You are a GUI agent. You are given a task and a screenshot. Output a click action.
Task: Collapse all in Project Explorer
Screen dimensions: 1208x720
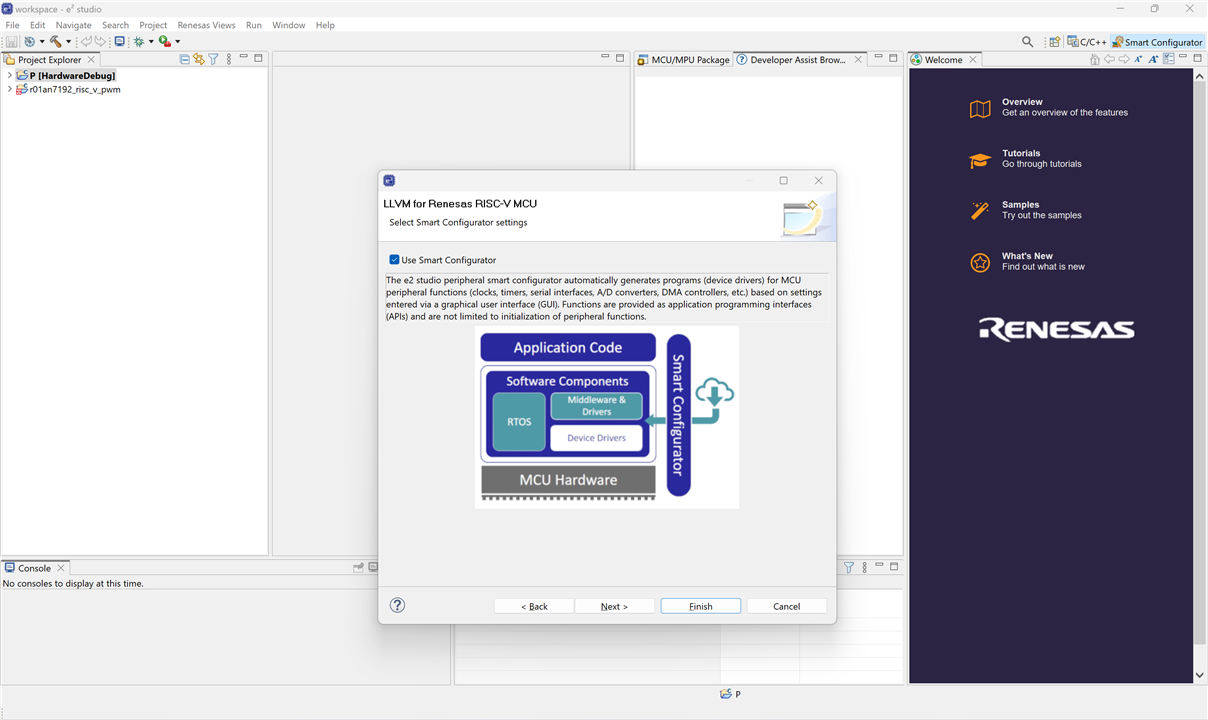pyautogui.click(x=184, y=59)
